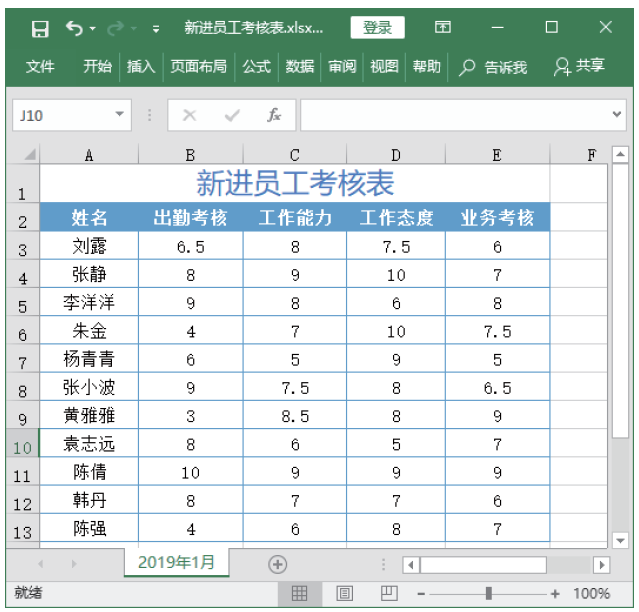Switch to the 视图 ribbon tab
The image size is (639, 612).
tap(384, 66)
